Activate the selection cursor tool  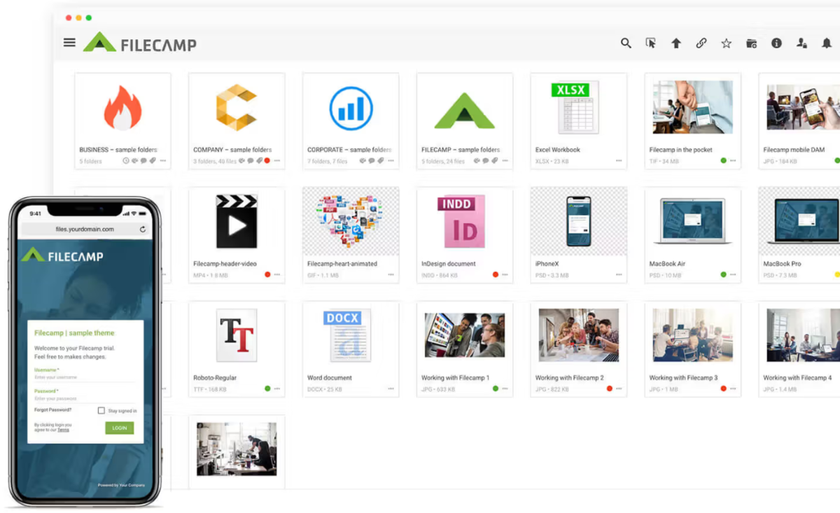point(651,43)
